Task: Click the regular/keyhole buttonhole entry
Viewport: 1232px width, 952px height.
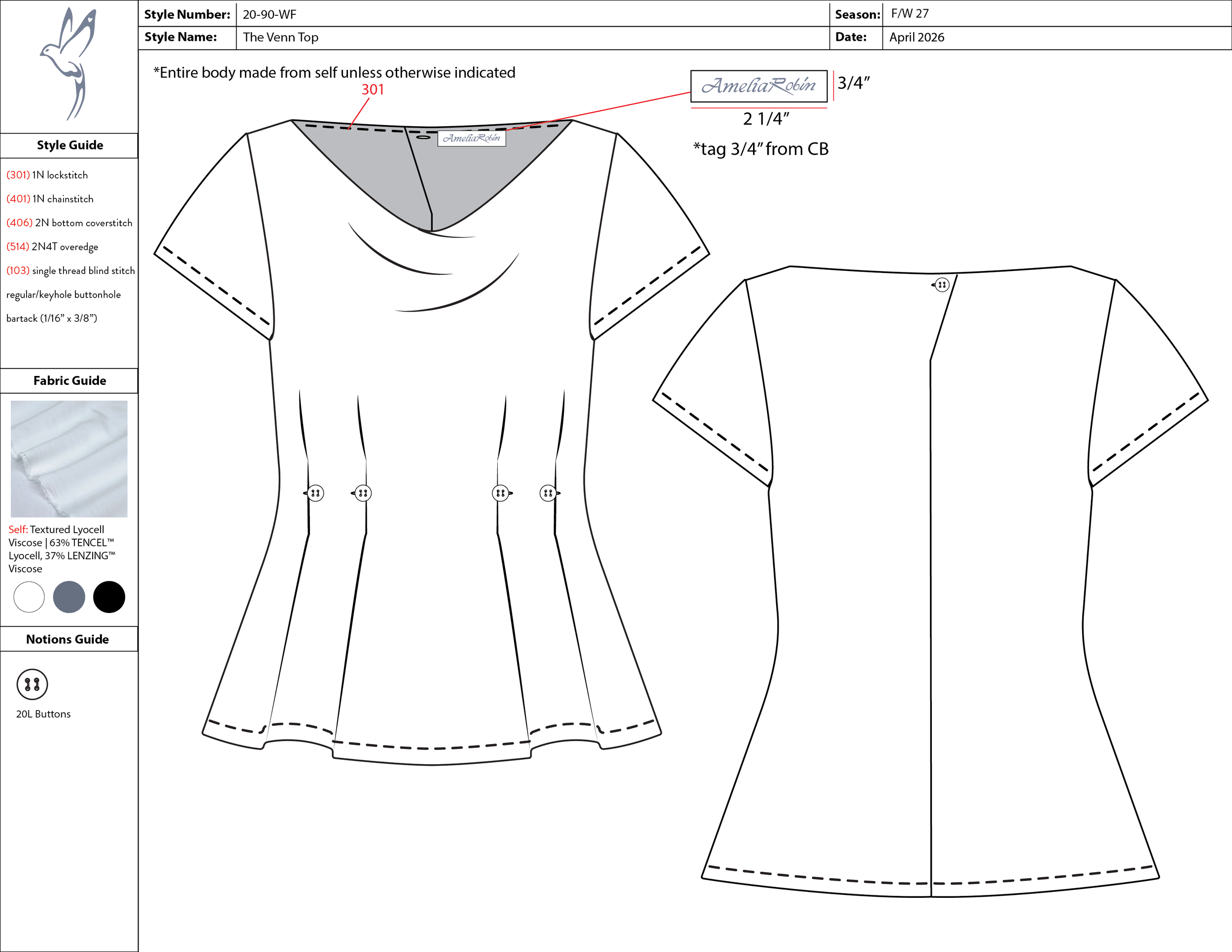Action: pyautogui.click(x=64, y=295)
